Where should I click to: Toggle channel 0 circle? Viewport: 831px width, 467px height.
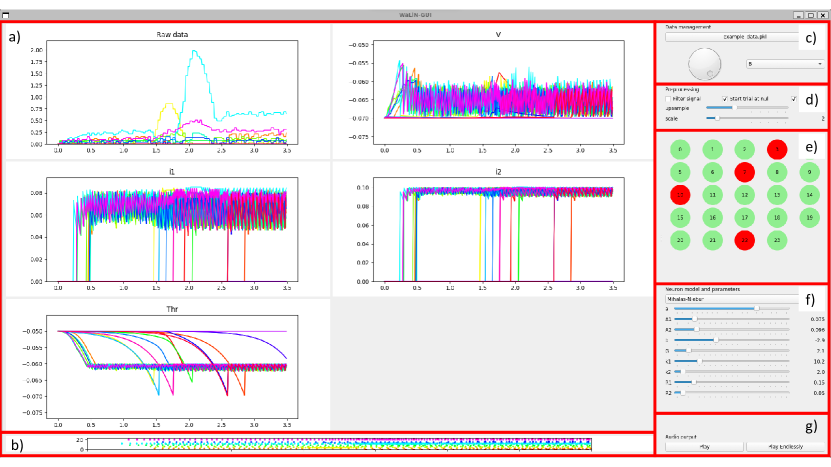pyautogui.click(x=680, y=149)
